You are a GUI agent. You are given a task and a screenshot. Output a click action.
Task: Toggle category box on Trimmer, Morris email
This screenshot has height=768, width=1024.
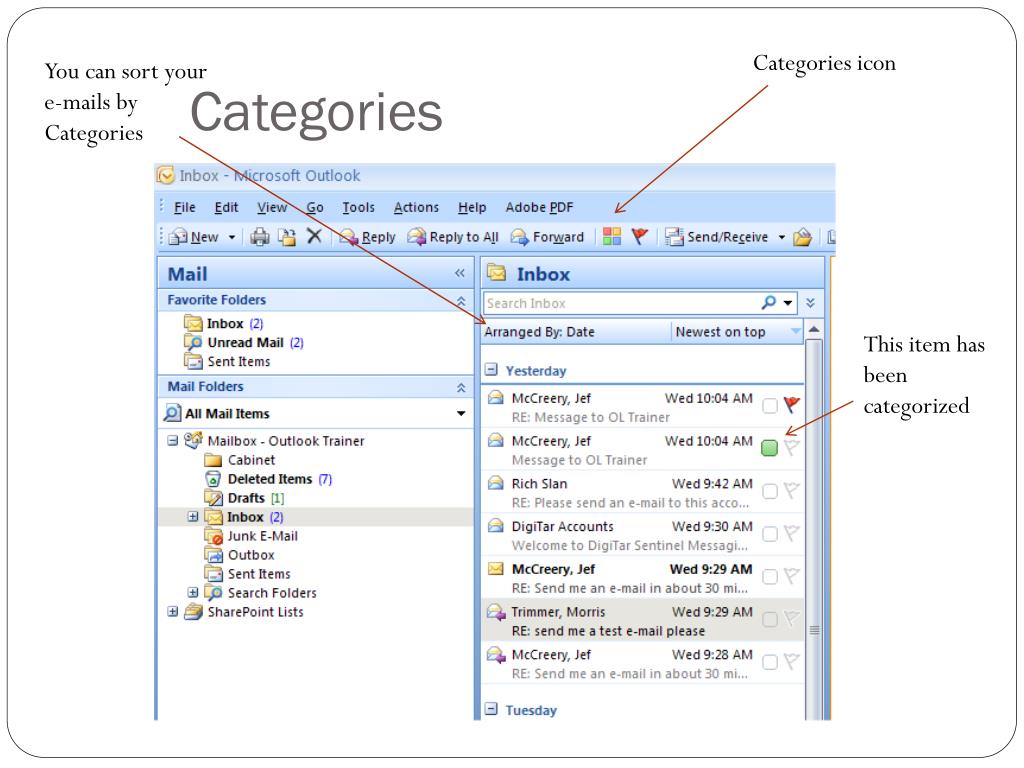click(770, 620)
